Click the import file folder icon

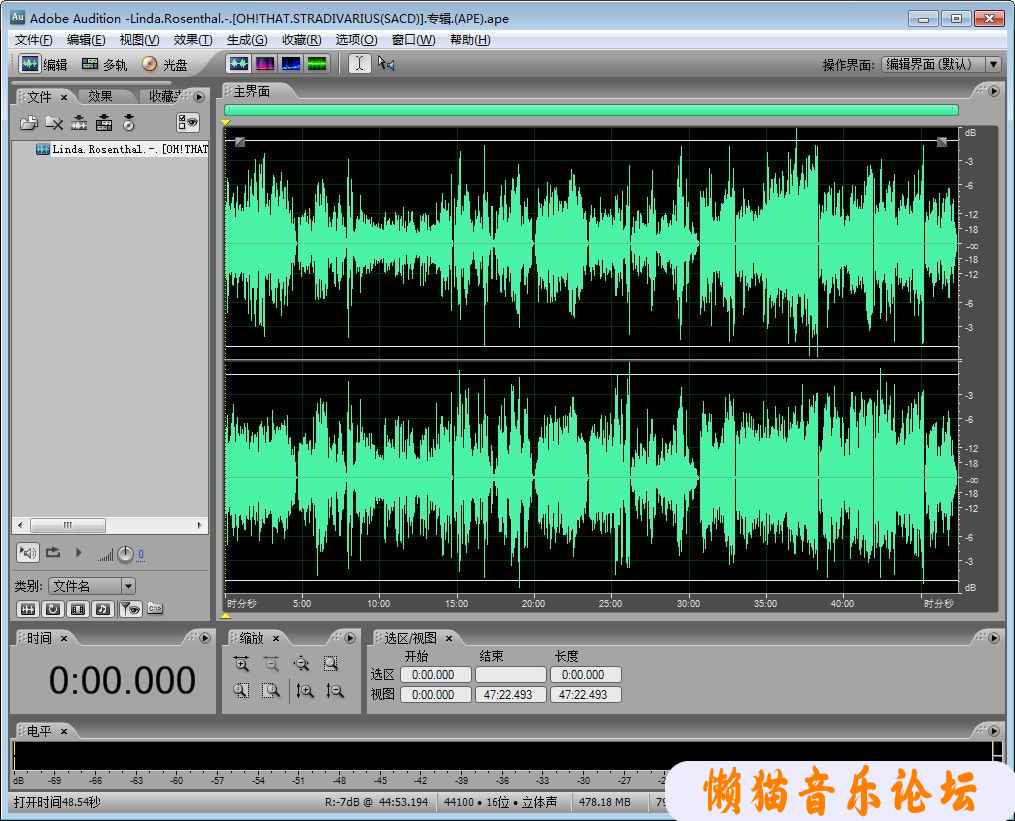pos(28,122)
